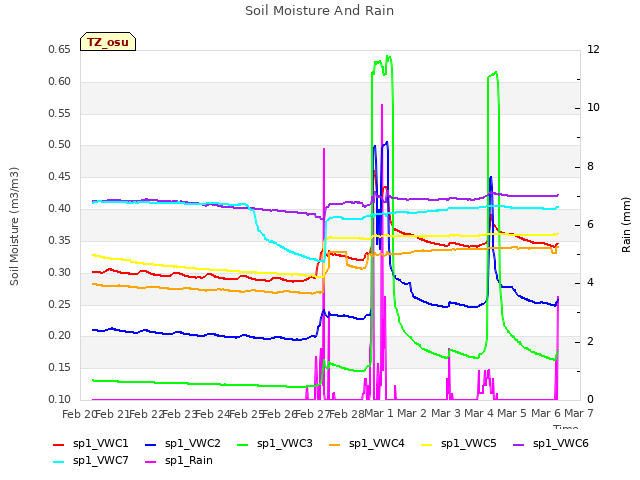Click the Soil Moisture (m3/m3) axis label

[14, 226]
